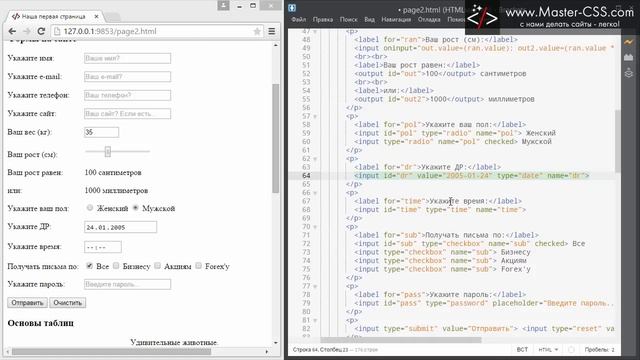Image resolution: width=640 pixels, height=360 pixels.
Task: Click the Очистить reset button
Action: (68, 303)
